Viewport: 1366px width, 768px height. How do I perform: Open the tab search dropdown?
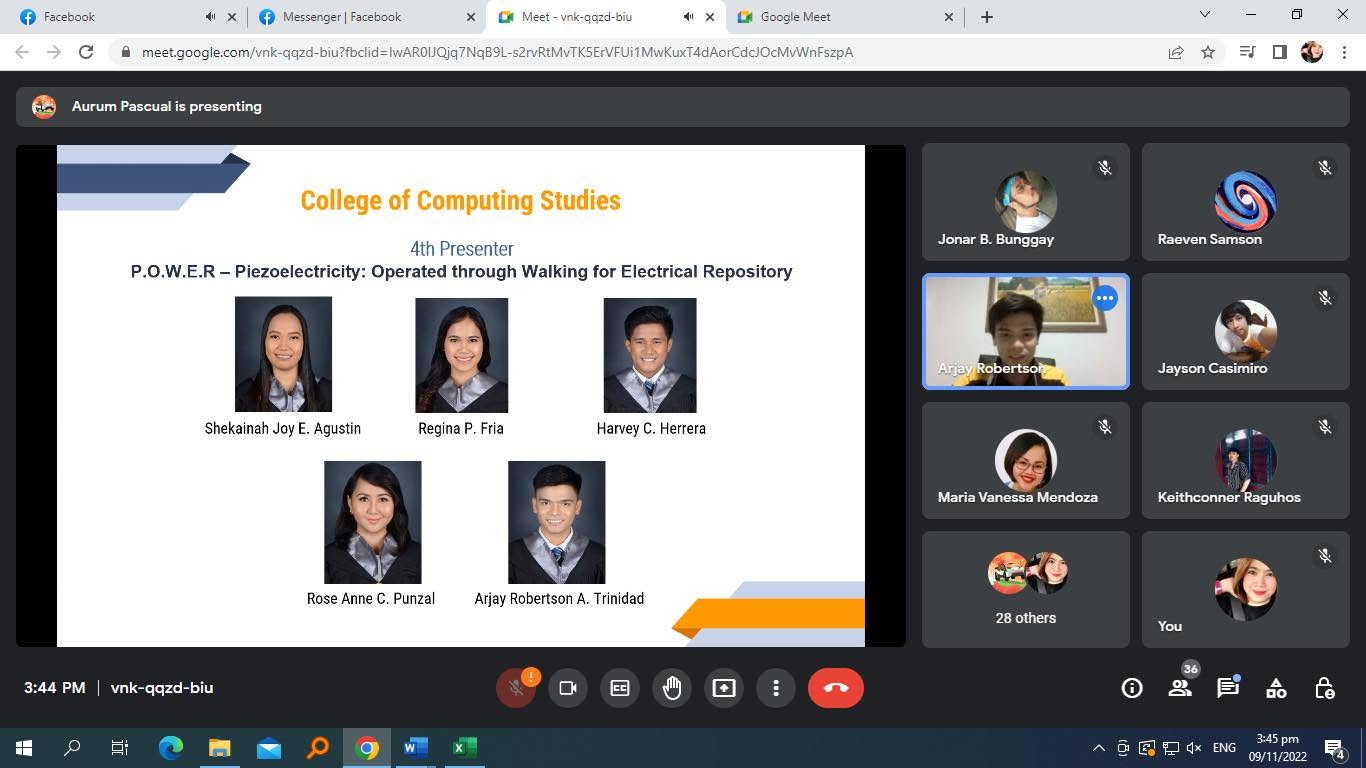(1205, 15)
